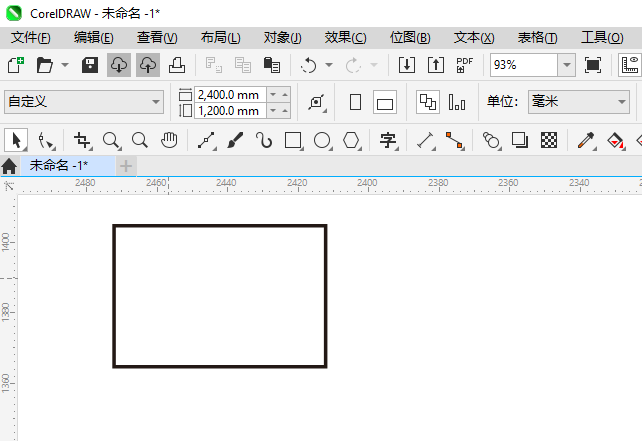Open the page size preset dropdown 自定义
This screenshot has height=441, width=642.
[84, 102]
